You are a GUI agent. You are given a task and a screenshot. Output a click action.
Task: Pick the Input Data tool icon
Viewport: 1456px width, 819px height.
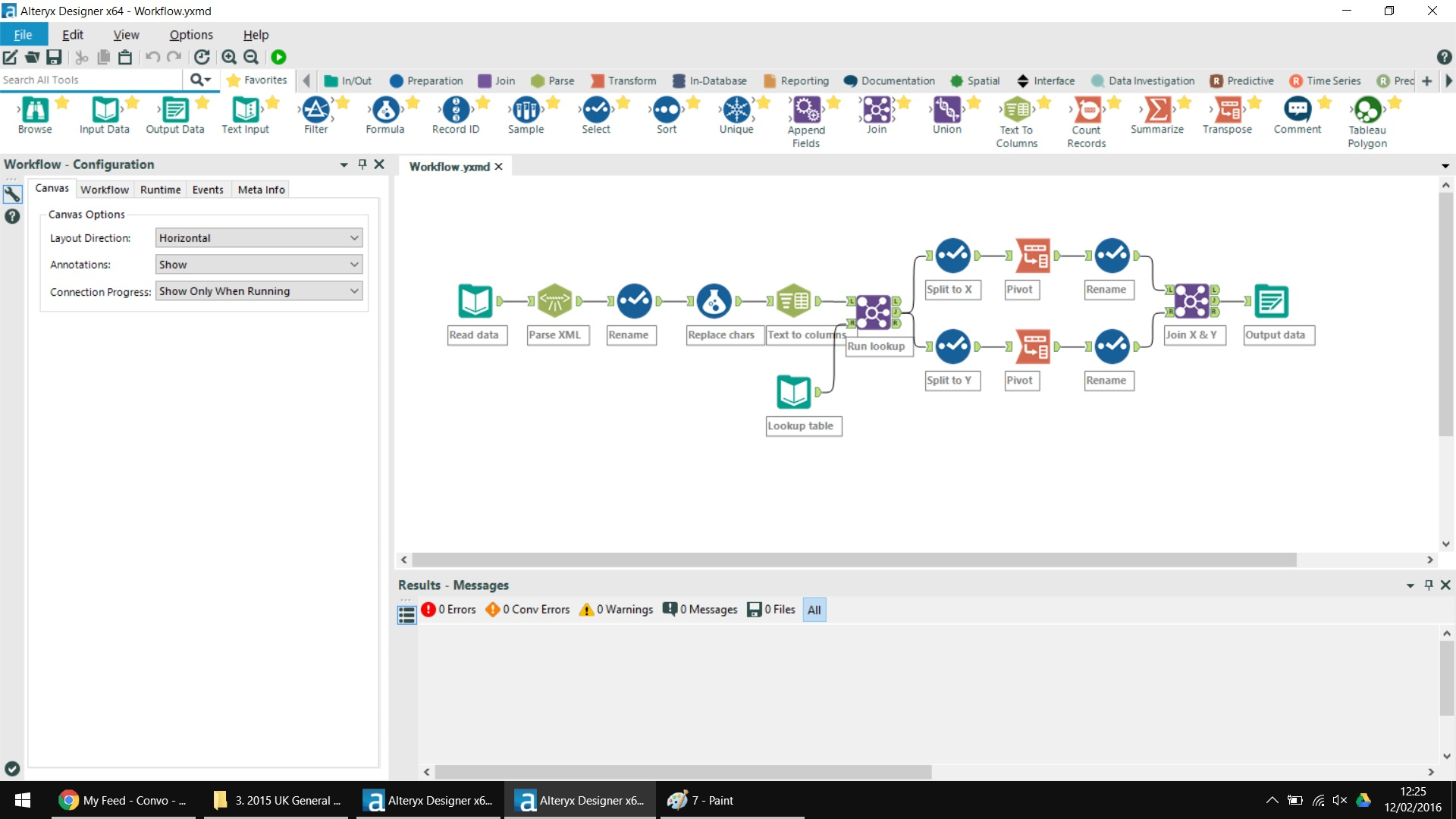click(x=105, y=111)
